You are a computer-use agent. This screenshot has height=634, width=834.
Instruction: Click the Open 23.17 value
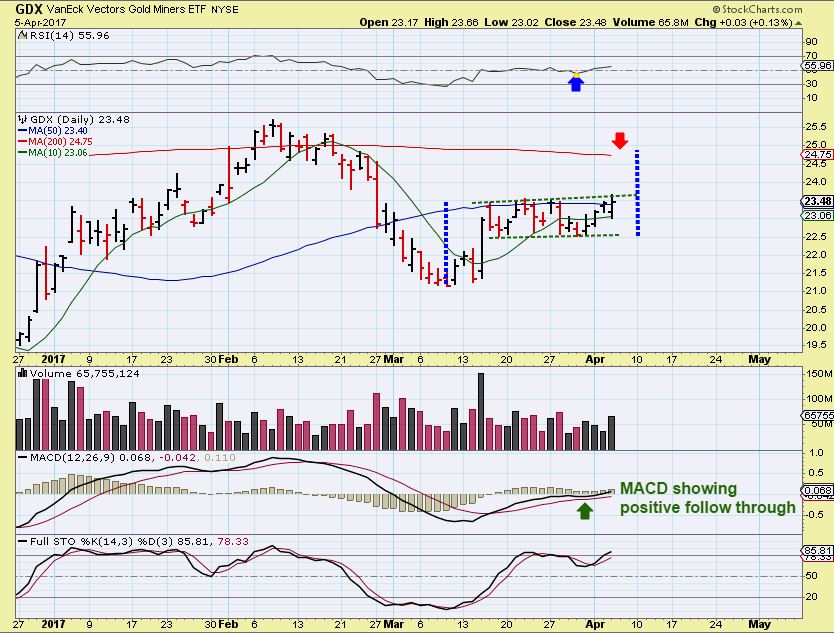coord(389,22)
